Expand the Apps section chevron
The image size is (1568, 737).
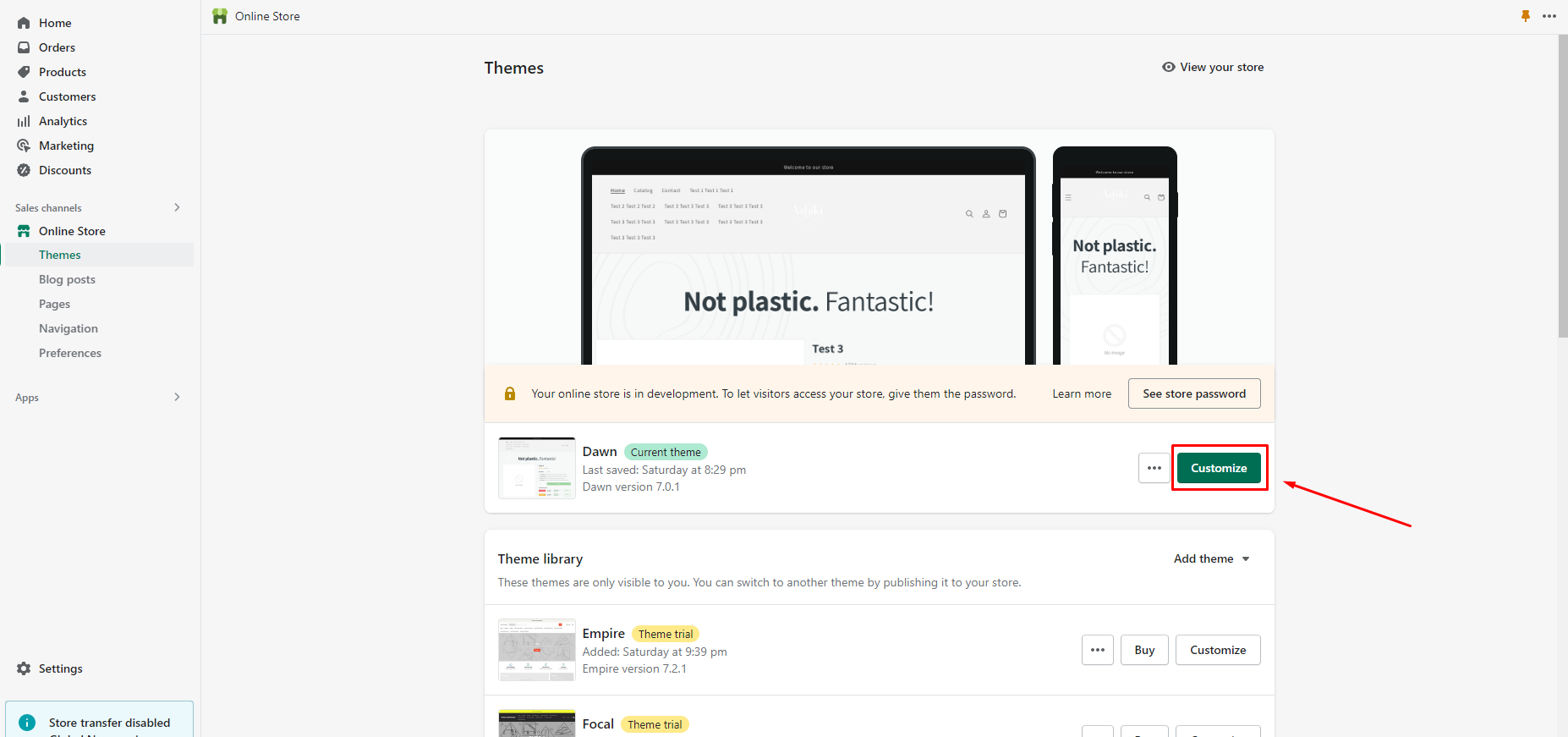point(177,397)
